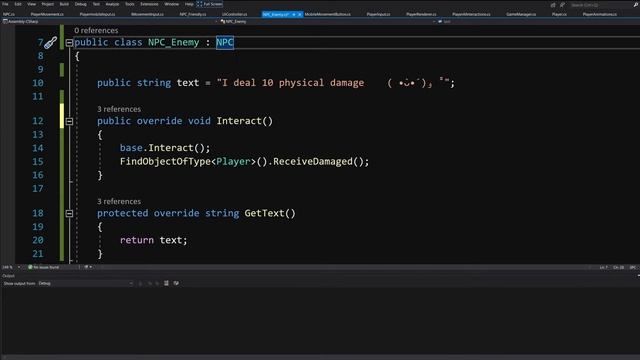The height and width of the screenshot is (360, 640).
Task: Switch to the PlayerMovement.cs tab
Action: pyautogui.click(x=47, y=14)
